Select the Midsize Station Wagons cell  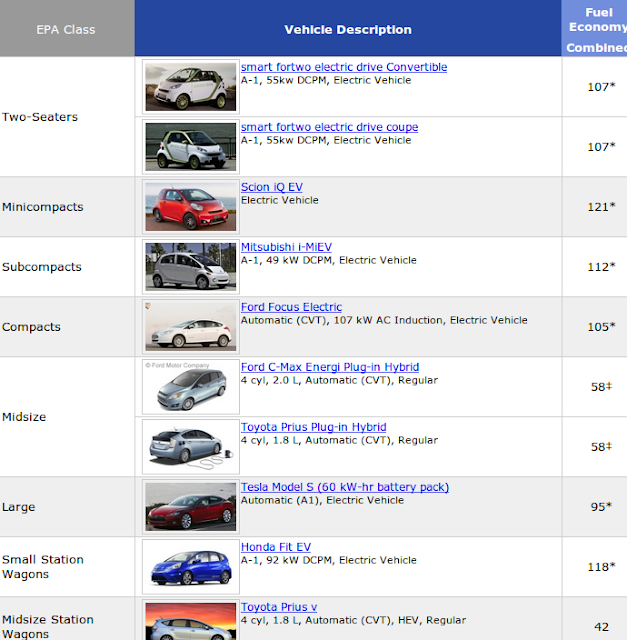[x=67, y=619]
